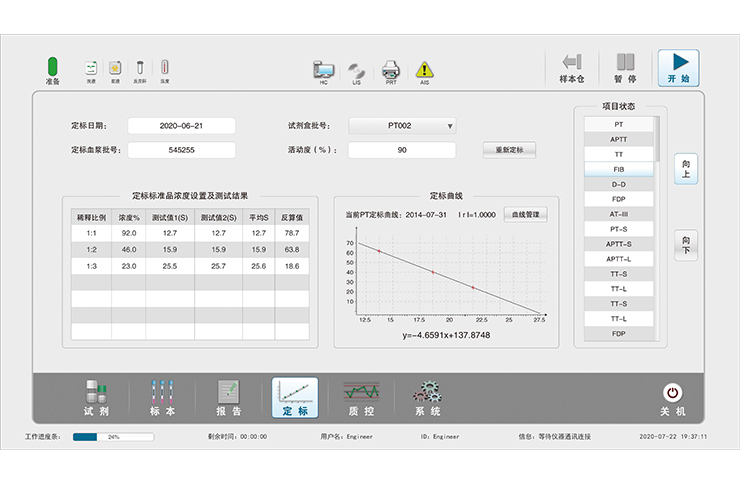
Task: Select TT in the 项目状态 list
Action: [x=619, y=154]
